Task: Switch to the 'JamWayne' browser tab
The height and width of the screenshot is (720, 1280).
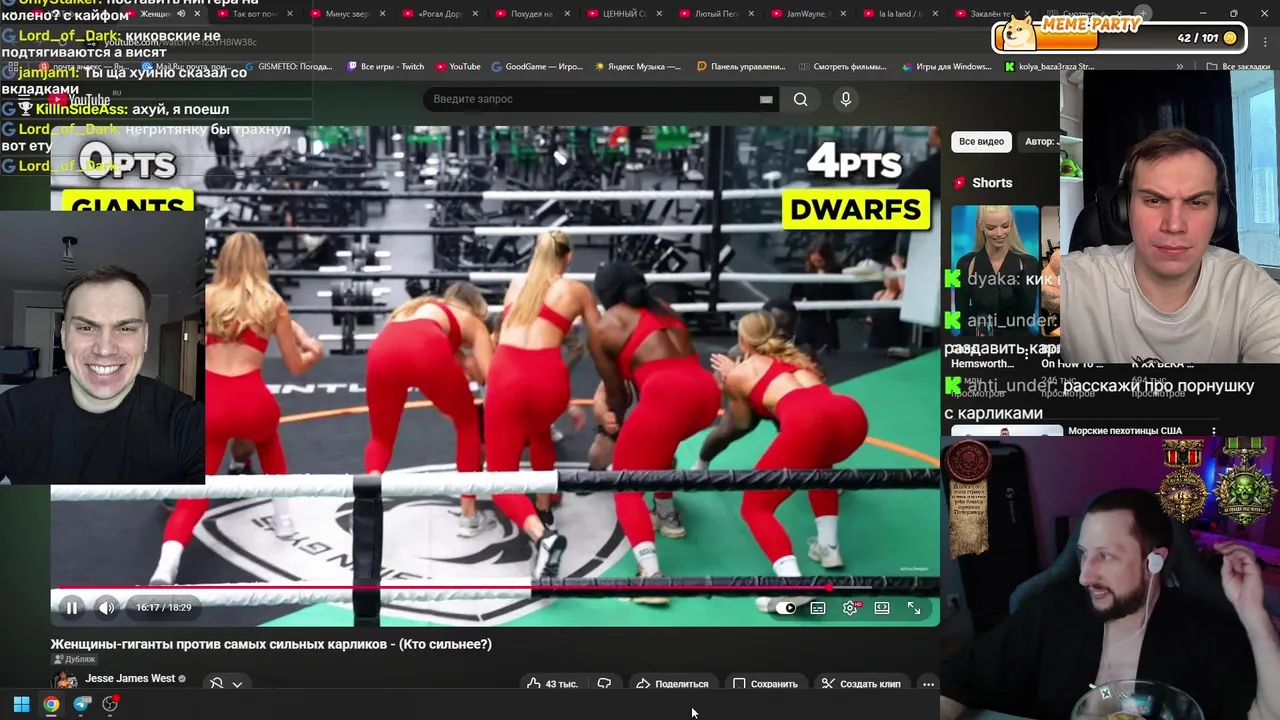Action: point(808,14)
